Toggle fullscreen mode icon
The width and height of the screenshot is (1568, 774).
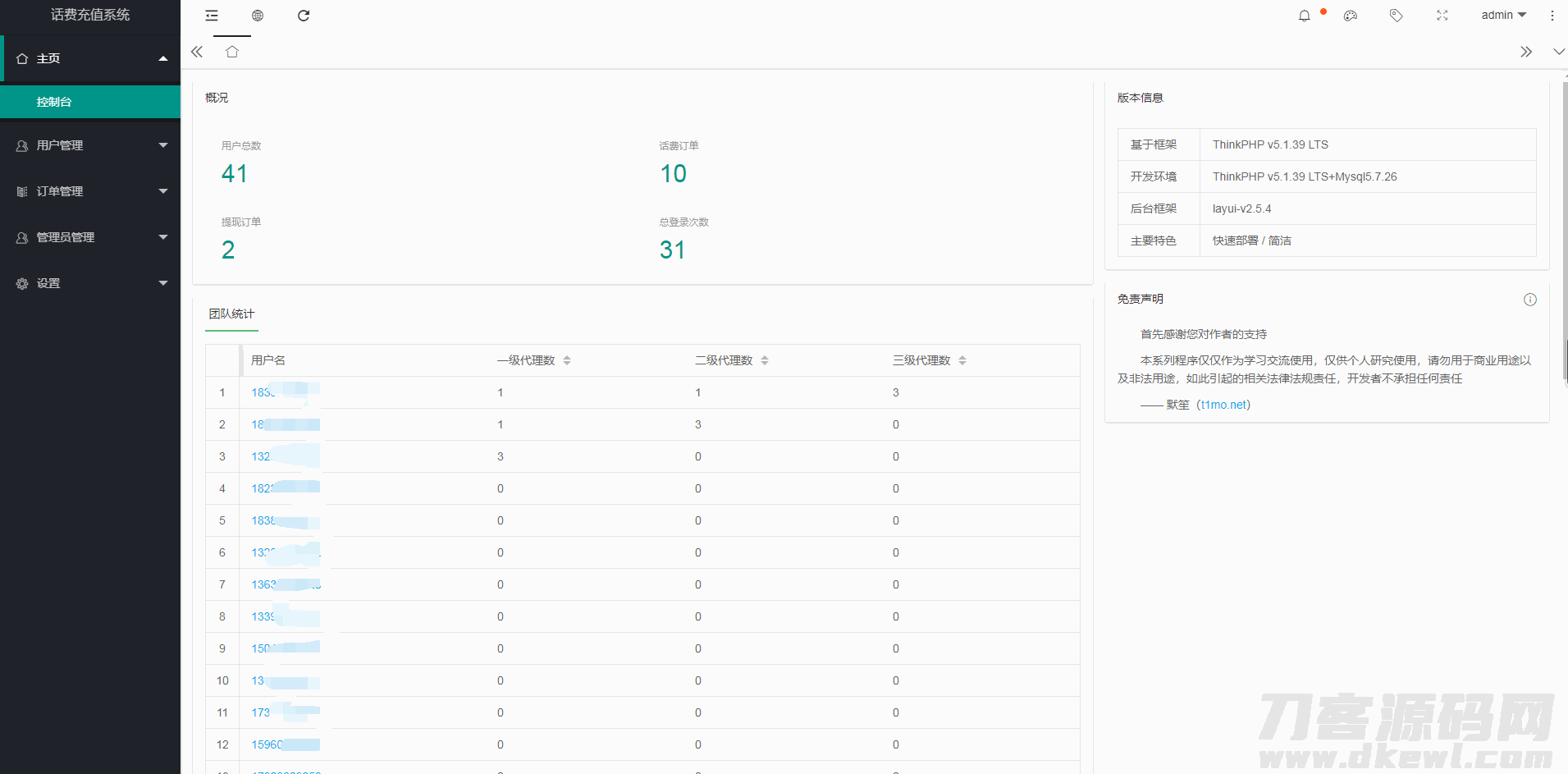1442,16
